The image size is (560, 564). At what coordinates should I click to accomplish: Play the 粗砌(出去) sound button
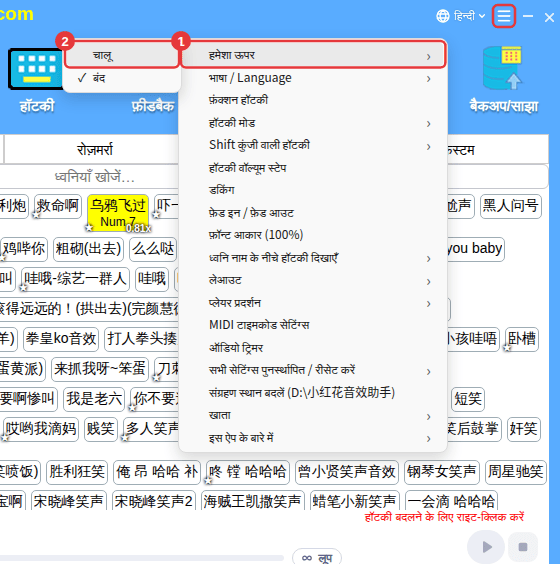[x=88, y=249]
